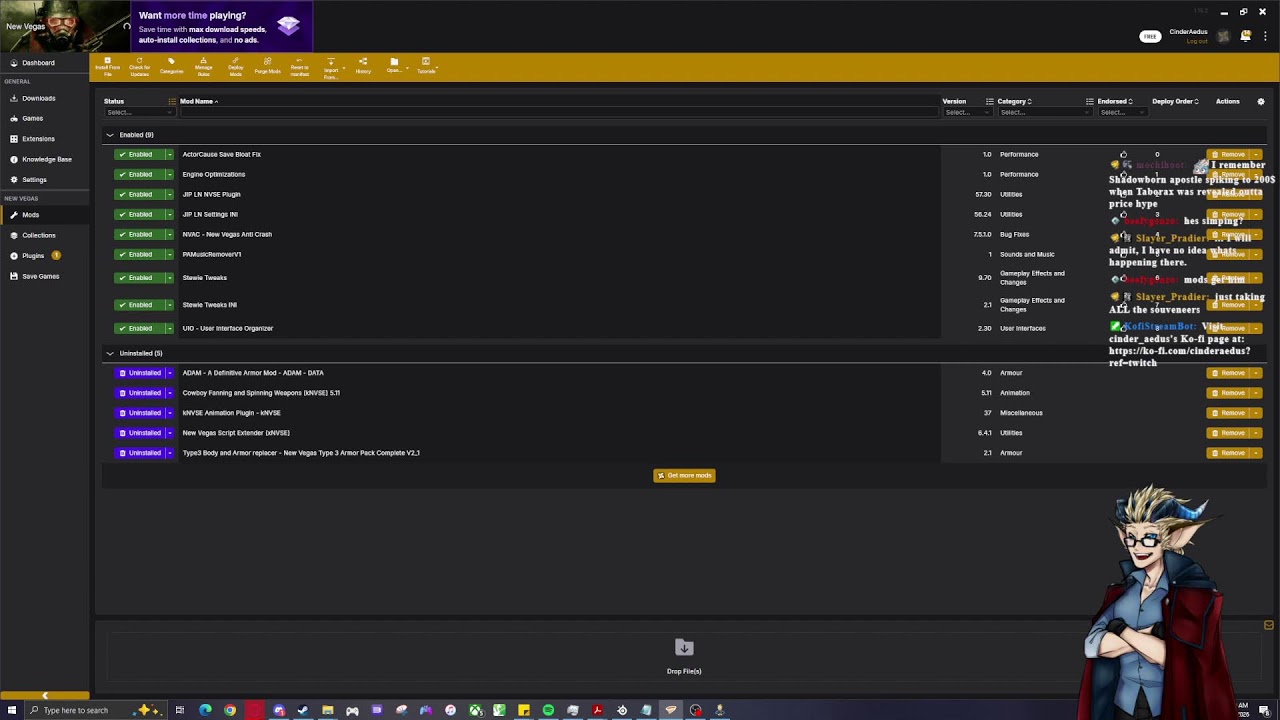The width and height of the screenshot is (1280, 720).
Task: Click Reset to manifest icon
Action: (x=299, y=66)
